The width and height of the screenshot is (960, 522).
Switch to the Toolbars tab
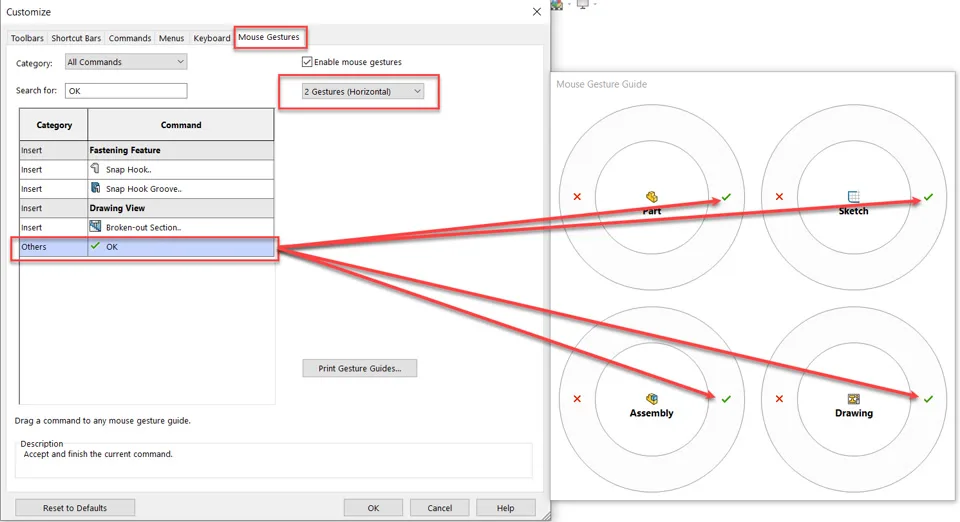tap(27, 38)
